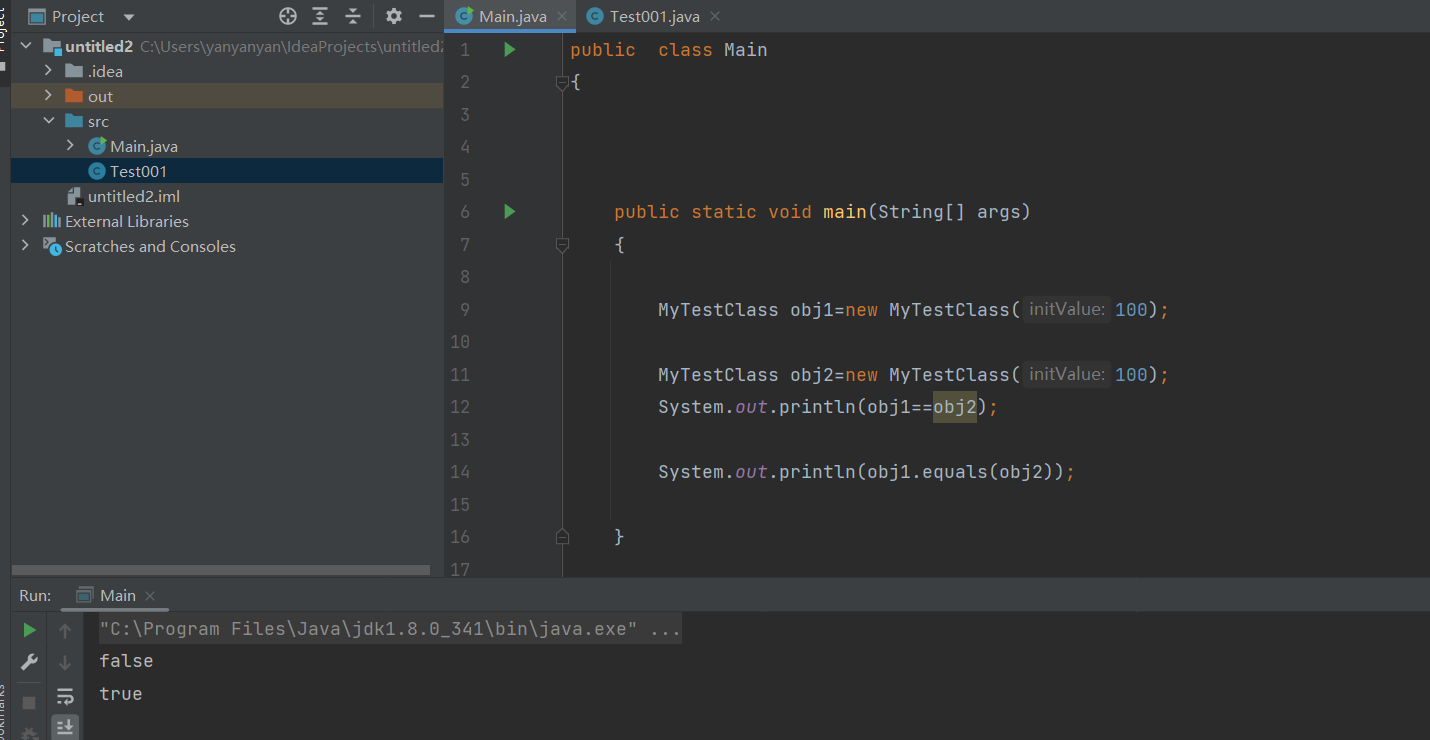Click the Stop process square icon
This screenshot has height=740, width=1430.
(29, 703)
